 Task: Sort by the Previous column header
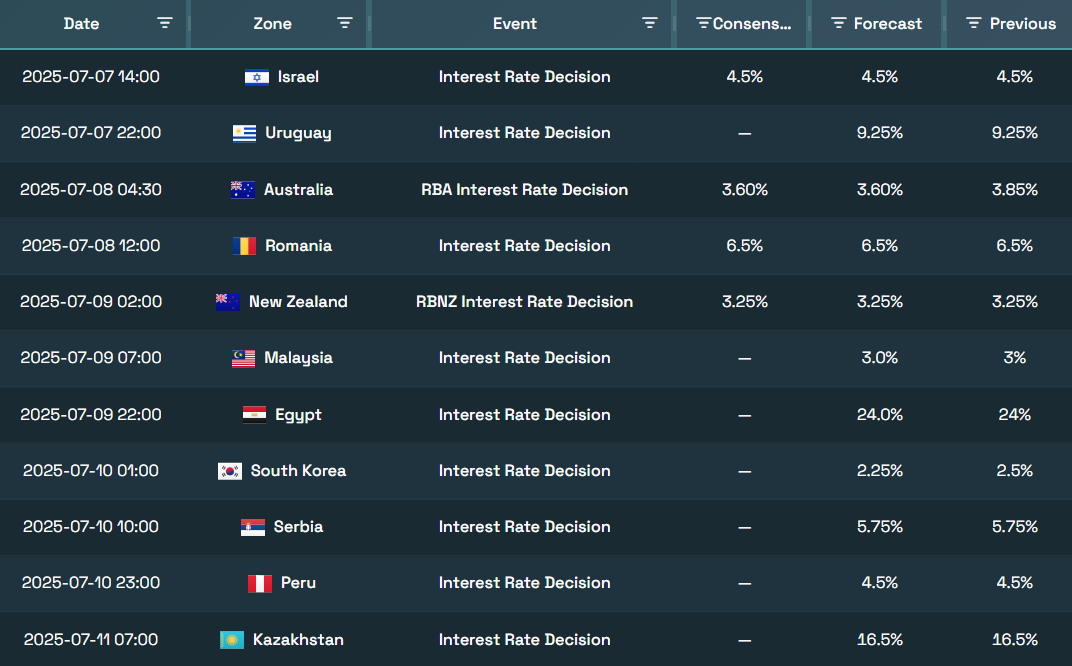[x=1023, y=23]
